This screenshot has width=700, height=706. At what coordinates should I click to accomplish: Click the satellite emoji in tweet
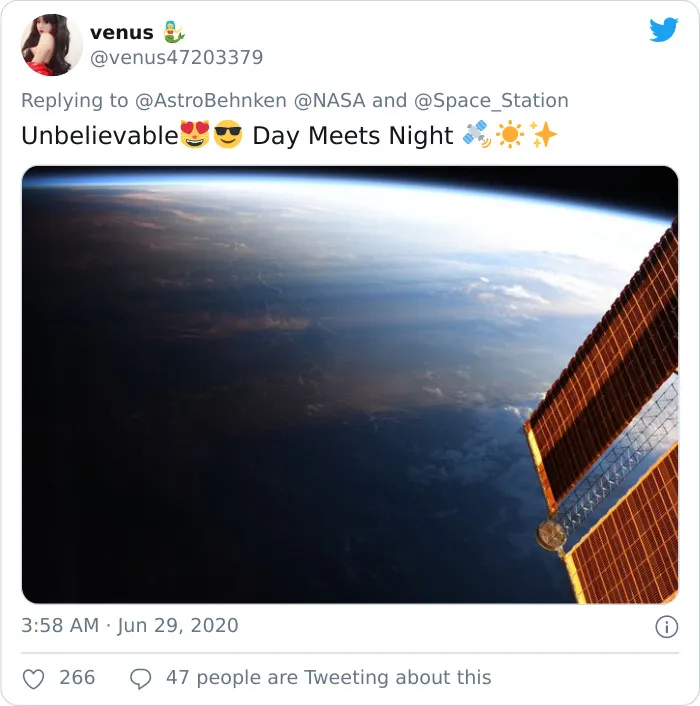(477, 134)
